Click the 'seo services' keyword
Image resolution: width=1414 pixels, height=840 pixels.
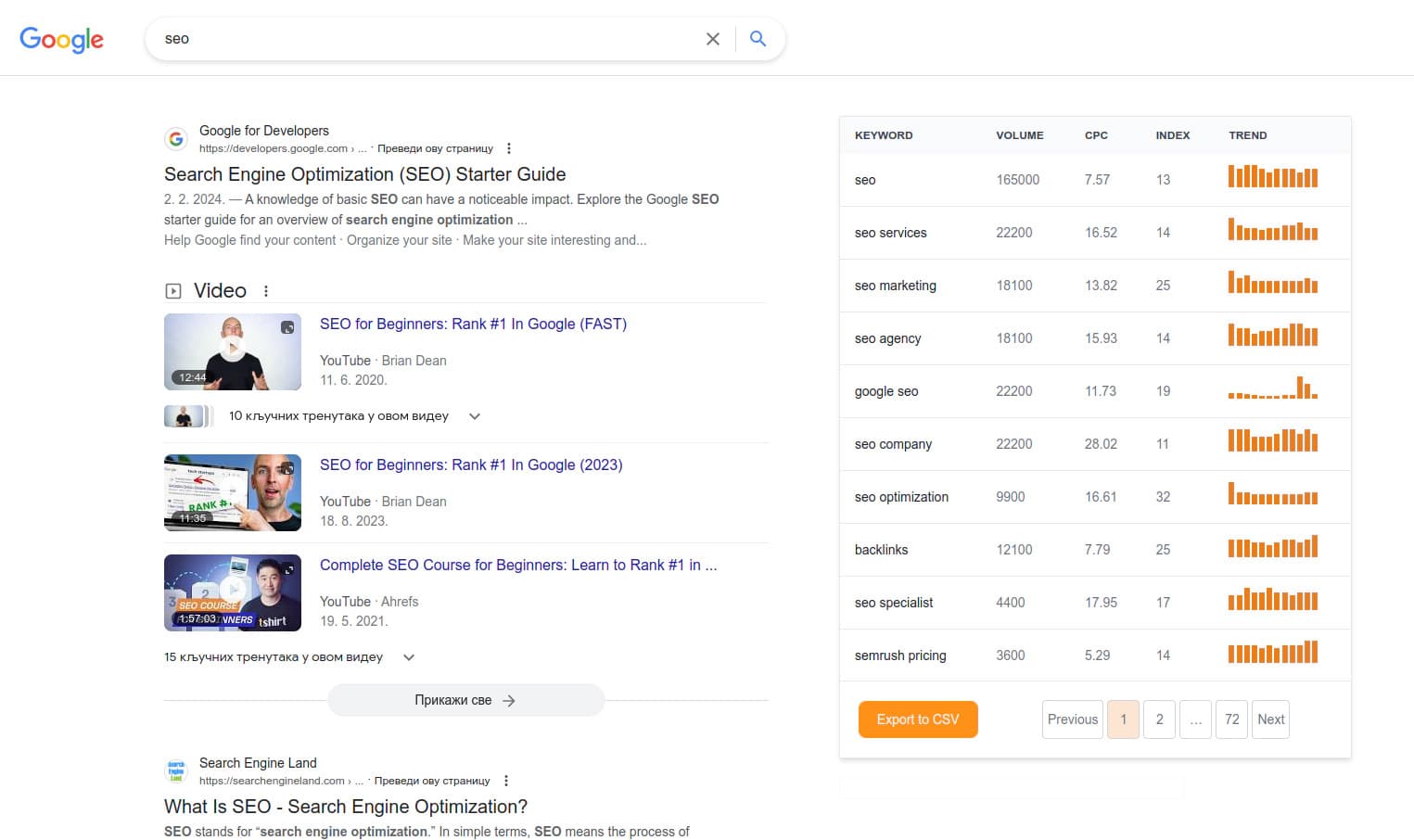pos(890,233)
